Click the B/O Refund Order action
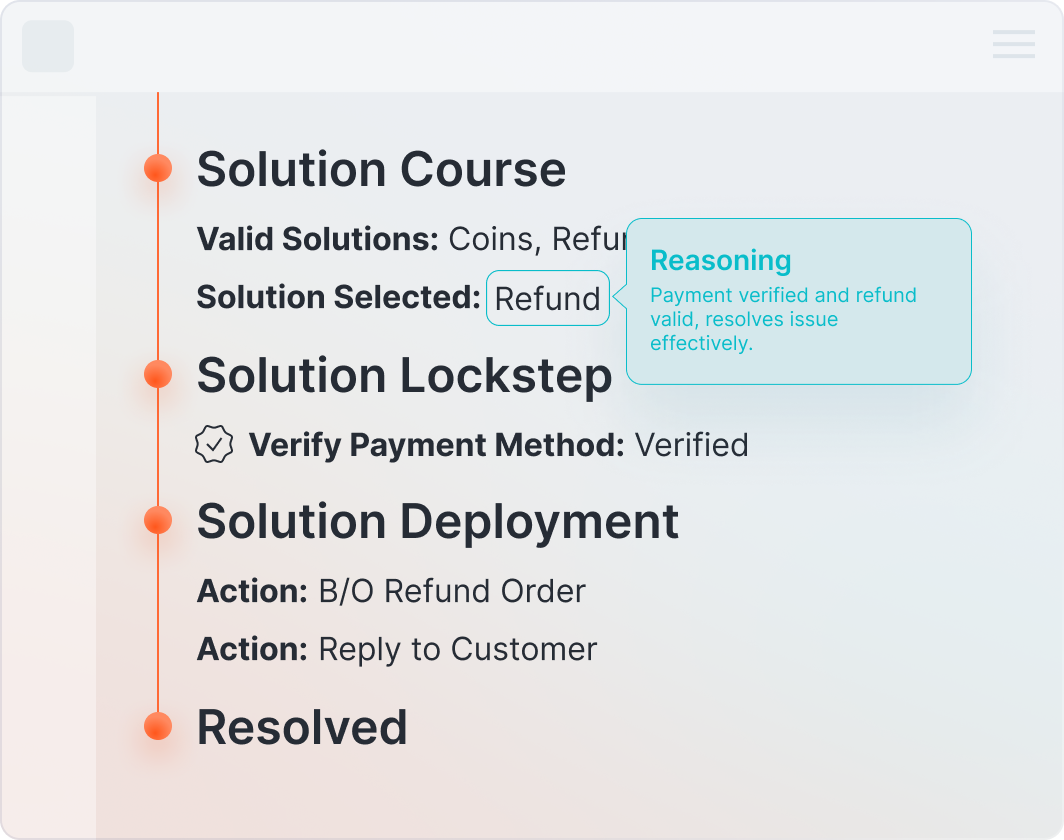Viewport: 1064px width, 840px height. [x=390, y=591]
